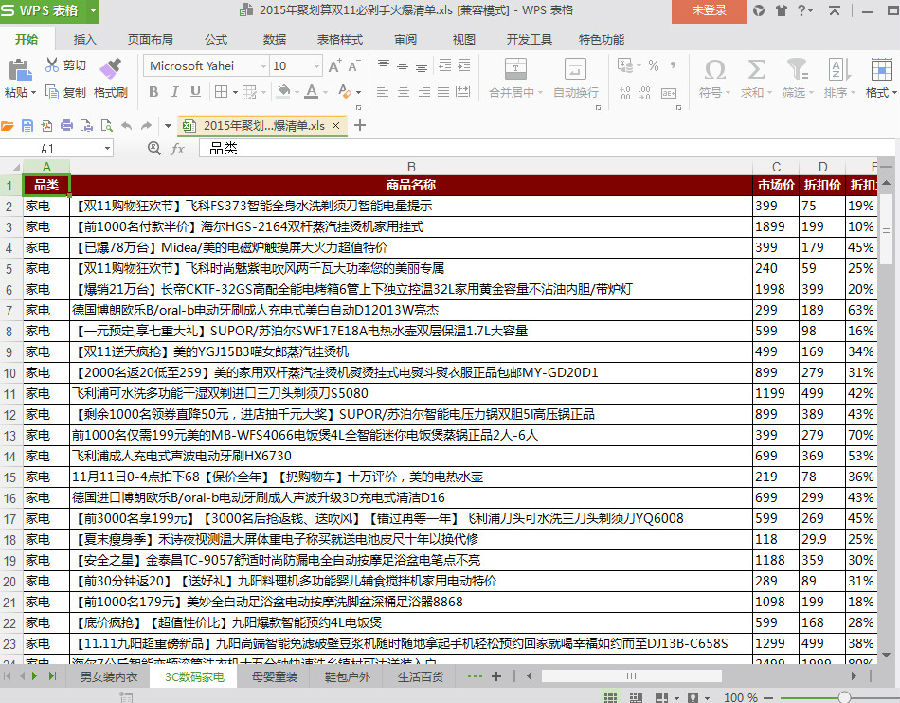Viewport: 900px width, 703px height.
Task: Align text to bottom
Action: click(x=421, y=67)
